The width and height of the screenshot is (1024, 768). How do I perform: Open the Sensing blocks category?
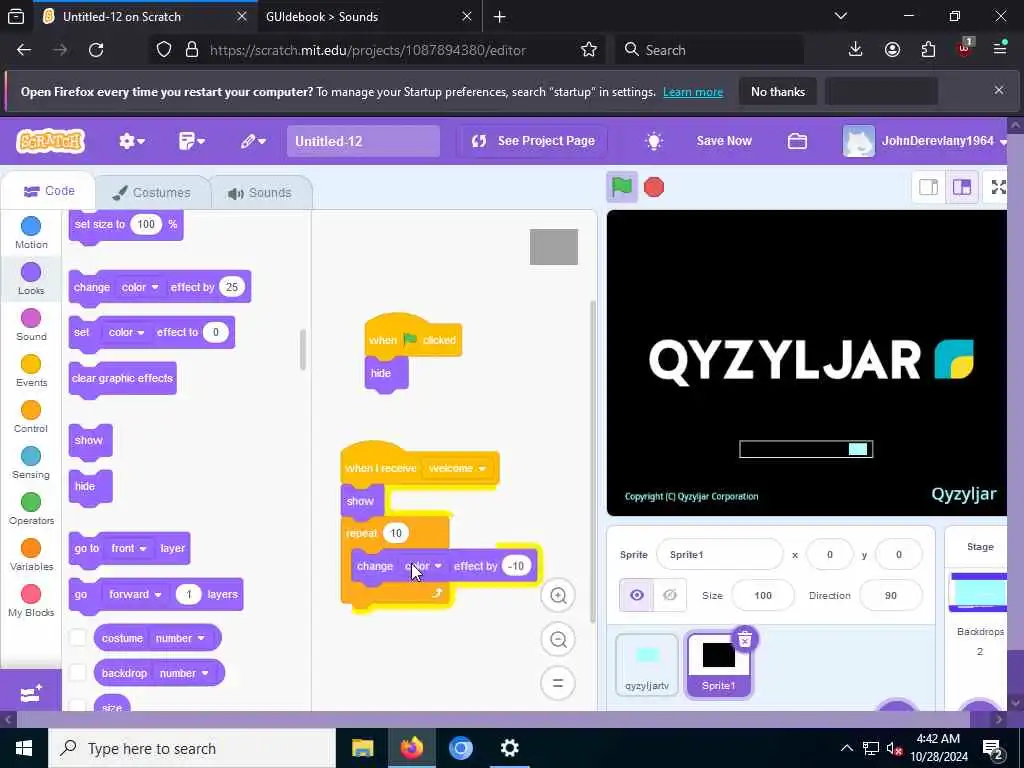click(31, 462)
